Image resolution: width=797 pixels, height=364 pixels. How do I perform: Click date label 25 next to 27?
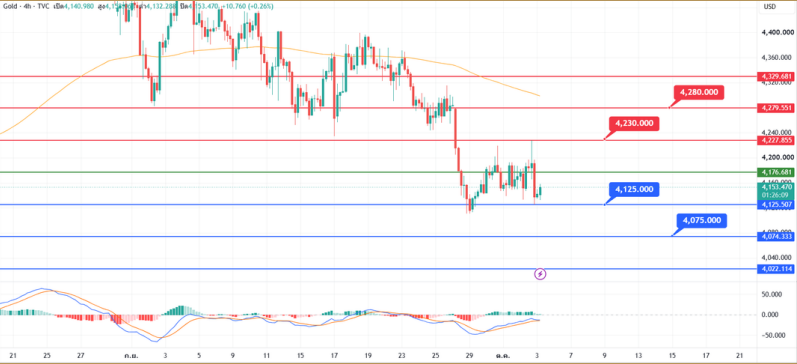pos(46,355)
